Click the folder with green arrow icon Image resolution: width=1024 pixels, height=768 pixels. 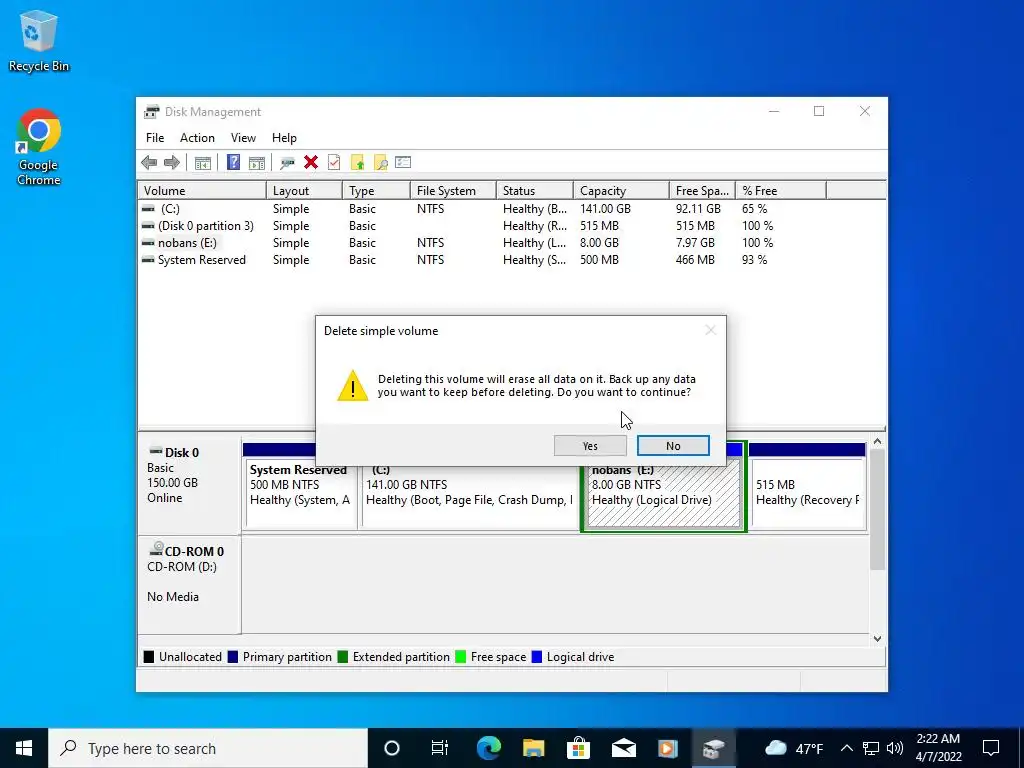[357, 163]
